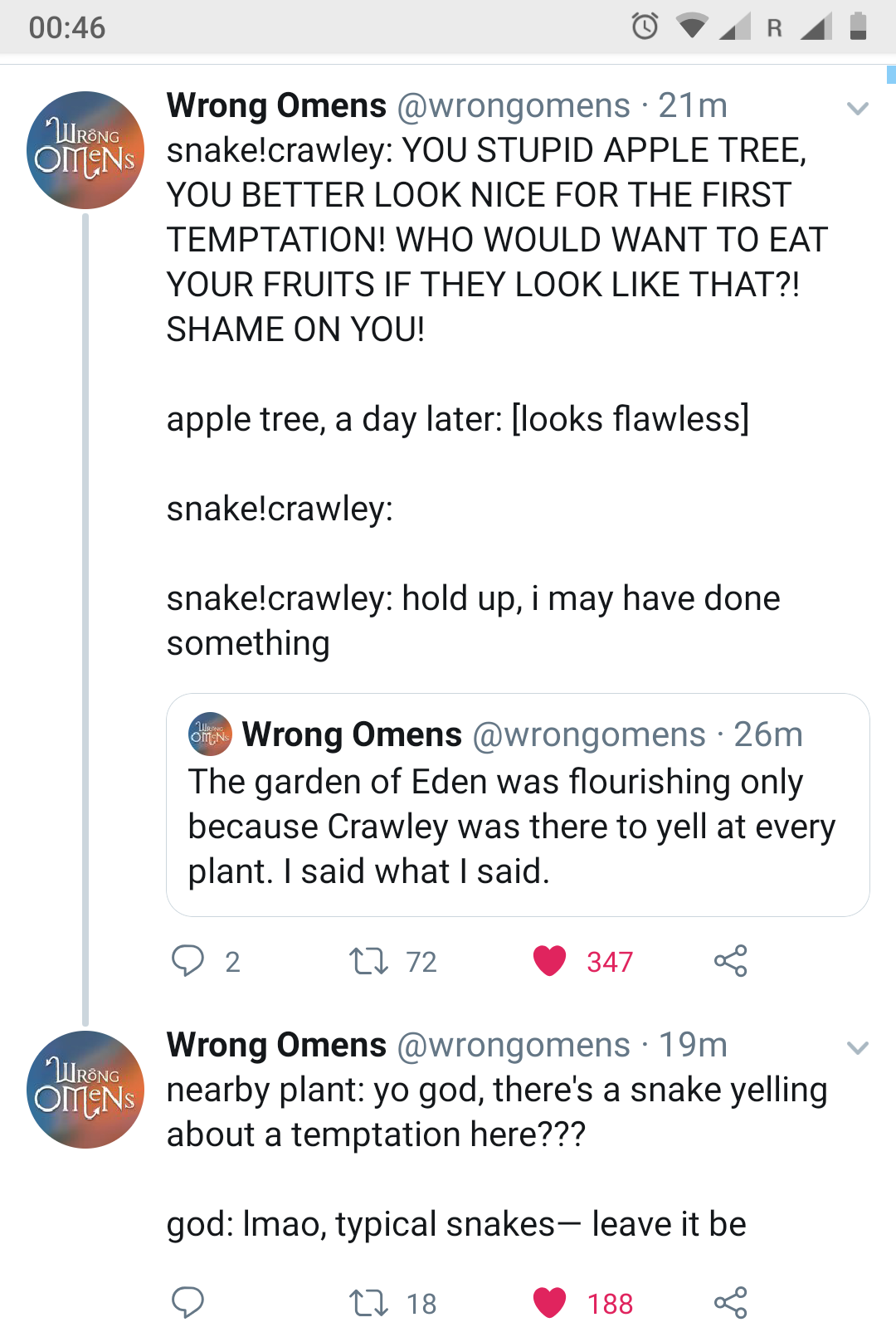This screenshot has width=896, height=1332.
Task: Tap @wrongomens handle on the 19m tweet
Action: coord(514,1045)
